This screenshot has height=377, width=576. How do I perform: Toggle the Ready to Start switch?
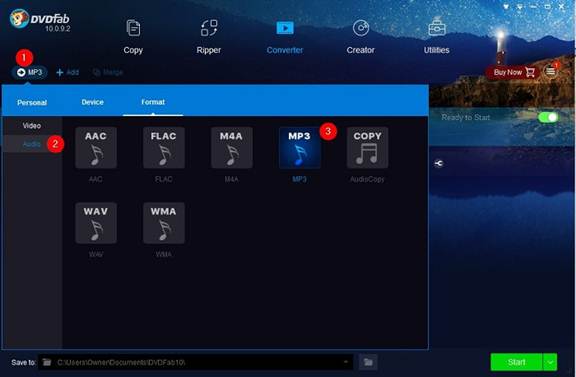[x=548, y=117]
